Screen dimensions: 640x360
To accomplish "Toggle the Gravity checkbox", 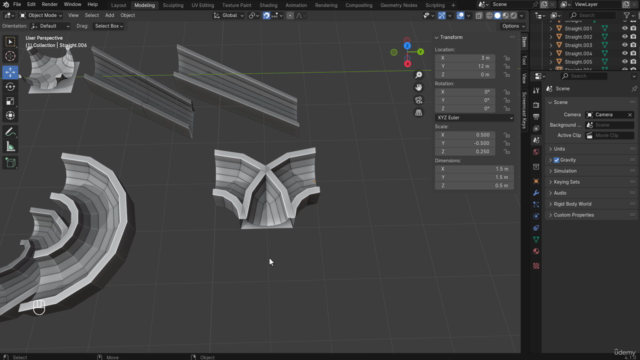I will (x=556, y=160).
